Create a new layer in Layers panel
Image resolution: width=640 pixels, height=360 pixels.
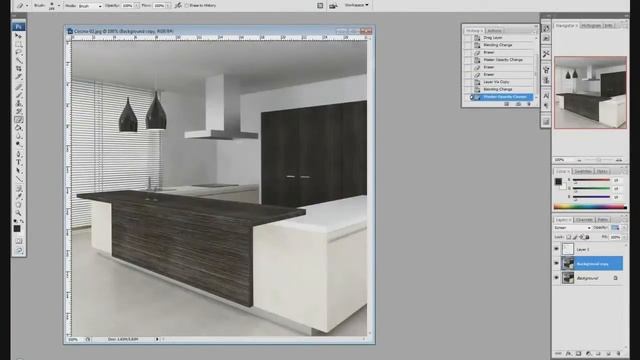(x=608, y=353)
